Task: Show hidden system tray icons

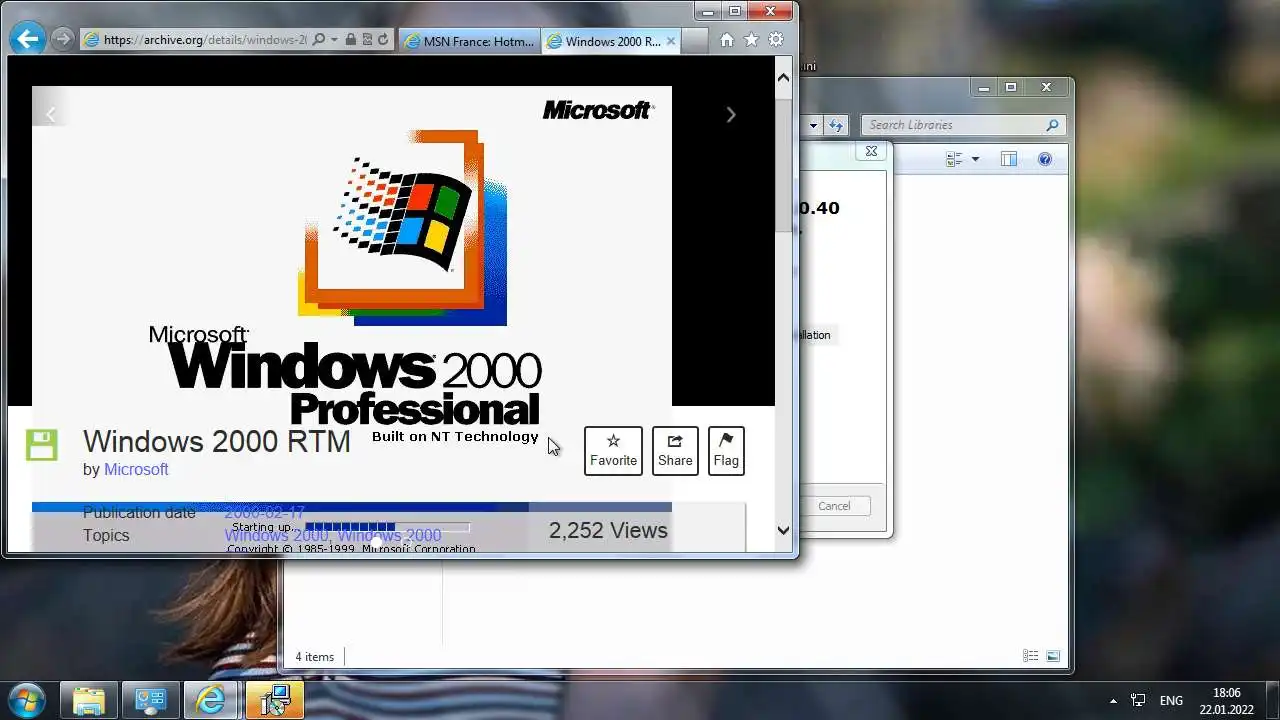Action: (x=1113, y=701)
